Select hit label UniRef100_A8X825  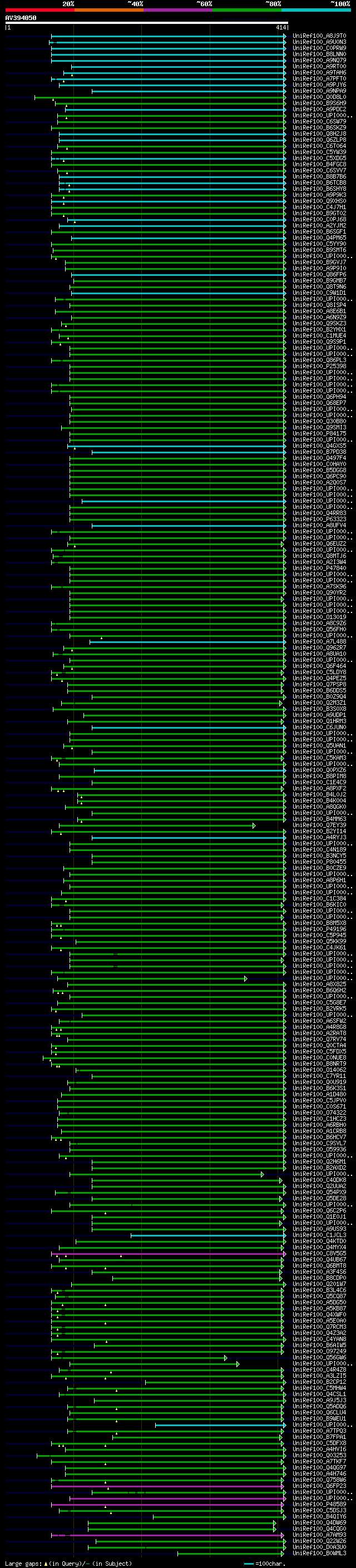coord(319,985)
